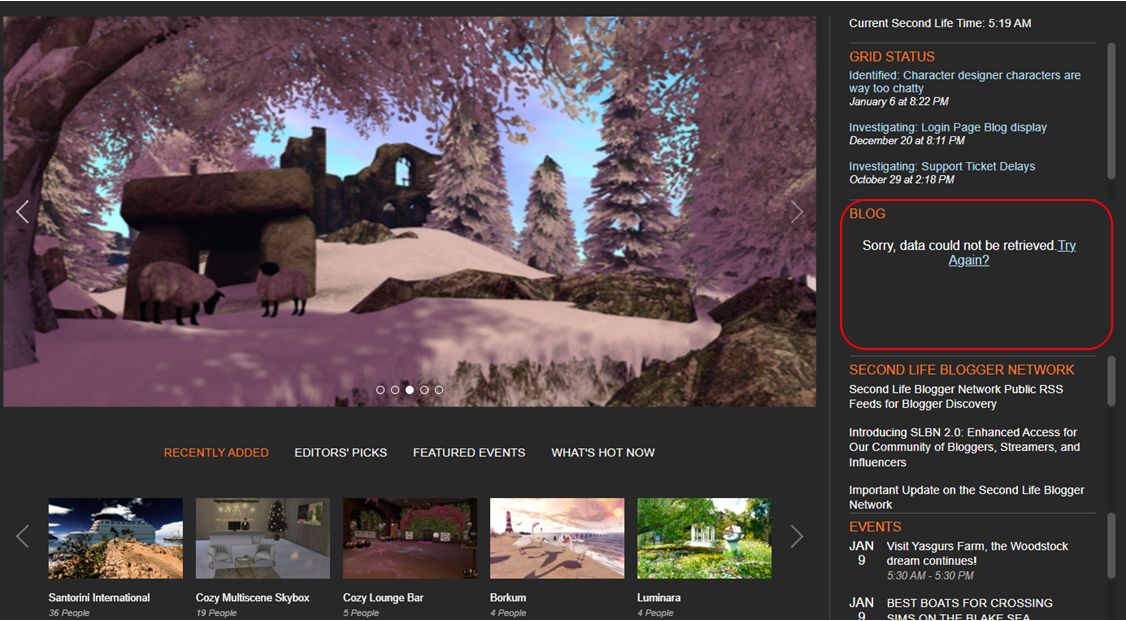Image resolution: width=1126 pixels, height=621 pixels.
Task: Switch to Featured Events tab
Action: (469, 453)
